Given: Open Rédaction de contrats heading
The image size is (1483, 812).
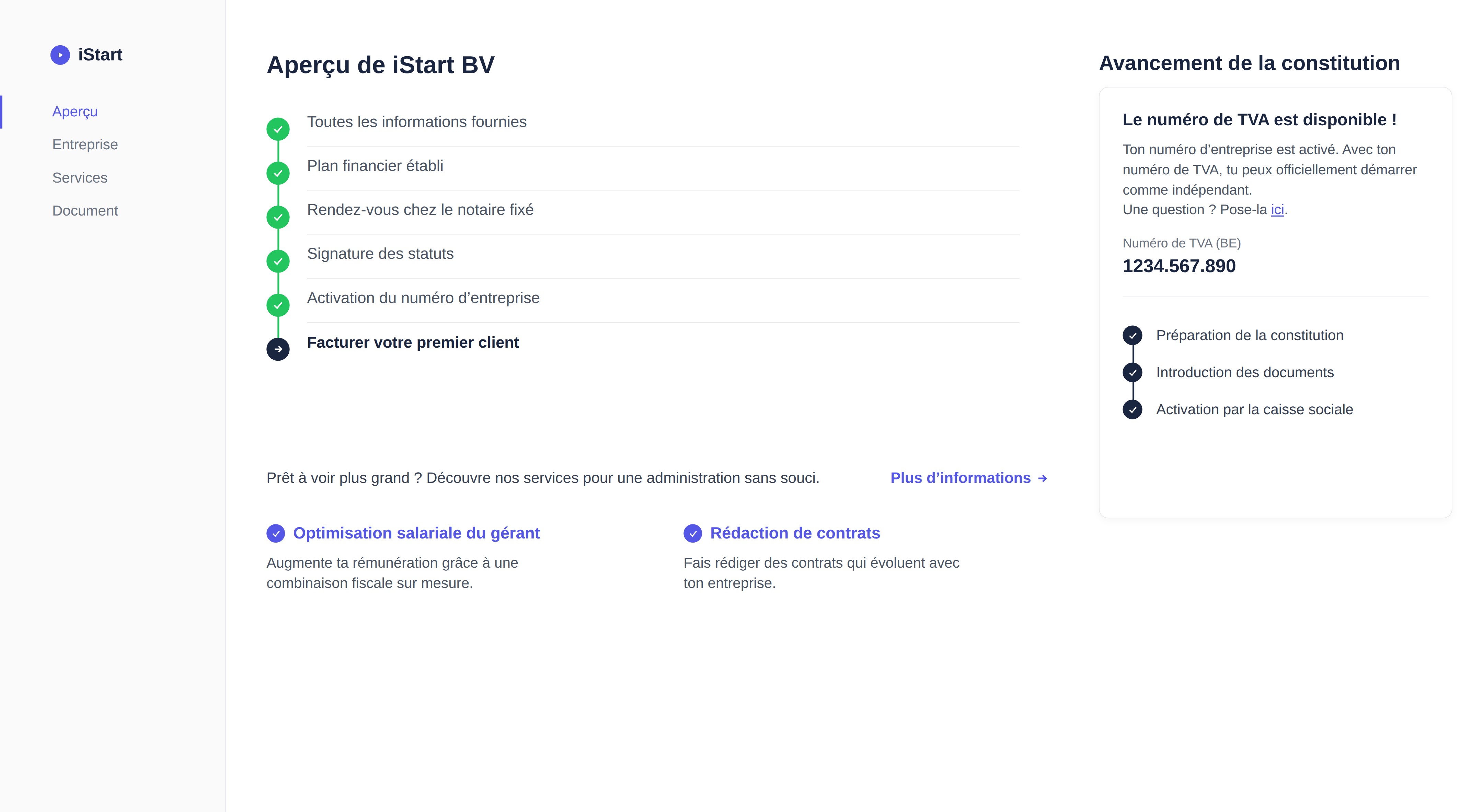Looking at the screenshot, I should pos(795,533).
